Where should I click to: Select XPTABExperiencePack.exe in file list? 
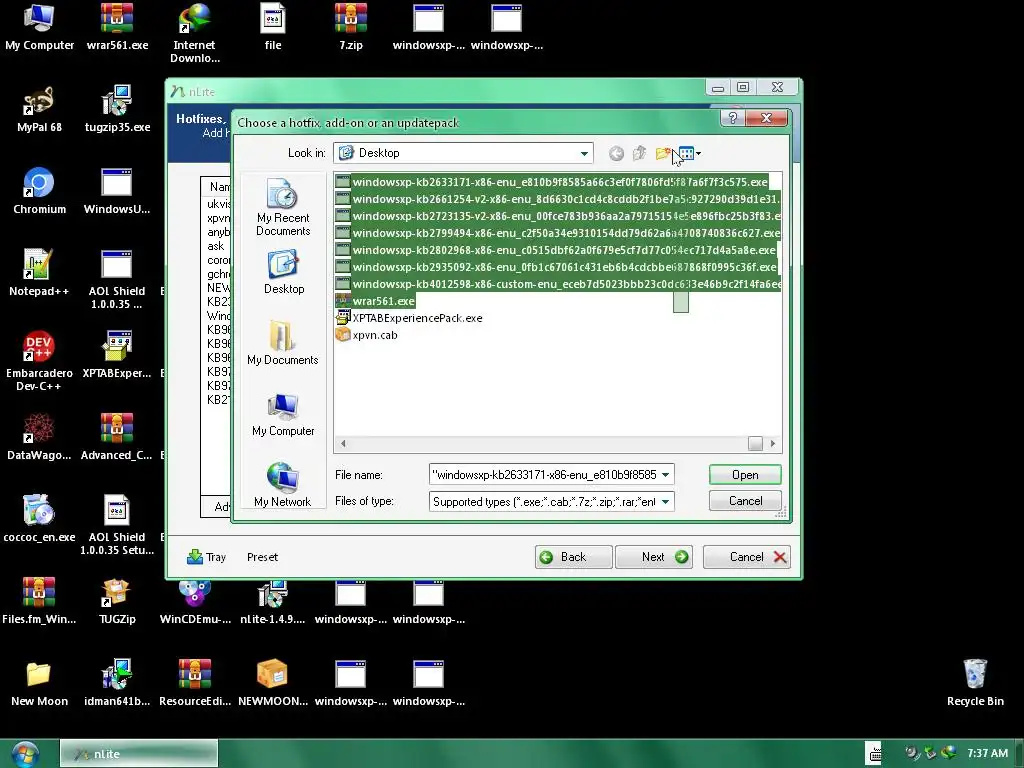409,318
